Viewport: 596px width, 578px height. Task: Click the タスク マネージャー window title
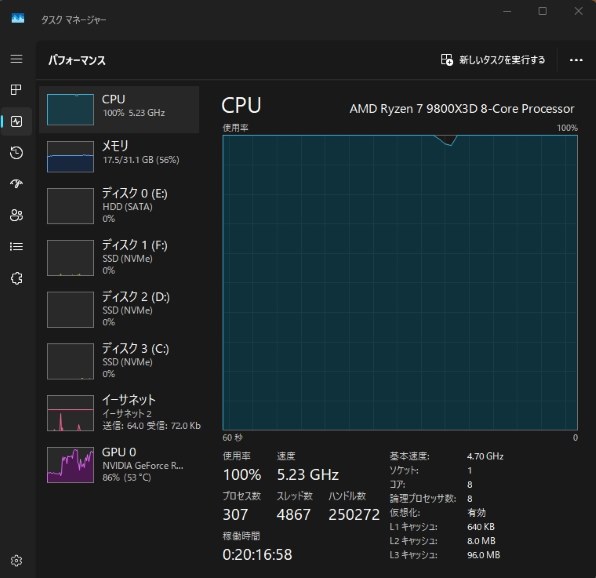coord(74,20)
